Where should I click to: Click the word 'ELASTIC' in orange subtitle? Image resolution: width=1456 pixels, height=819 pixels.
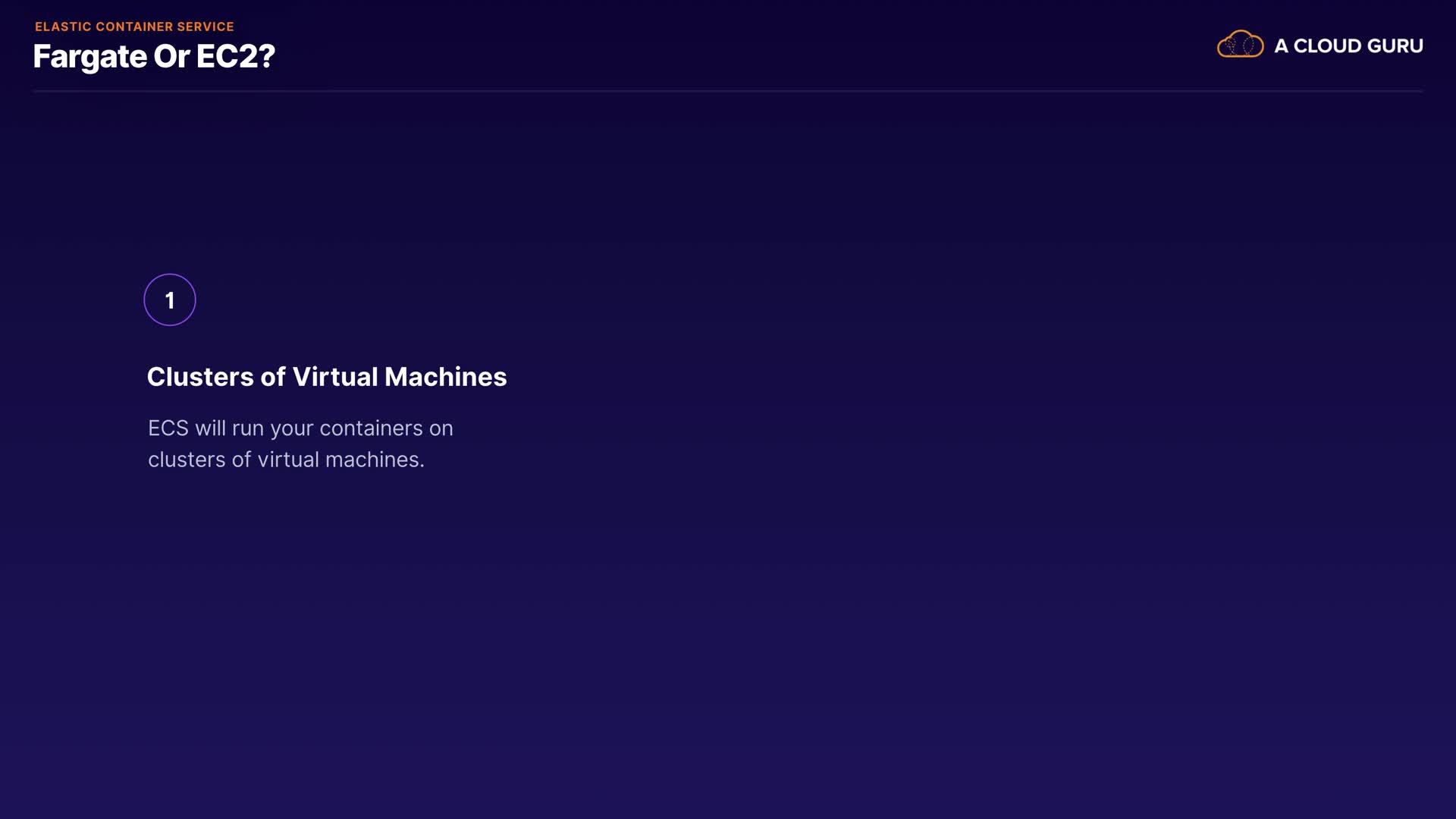point(63,27)
